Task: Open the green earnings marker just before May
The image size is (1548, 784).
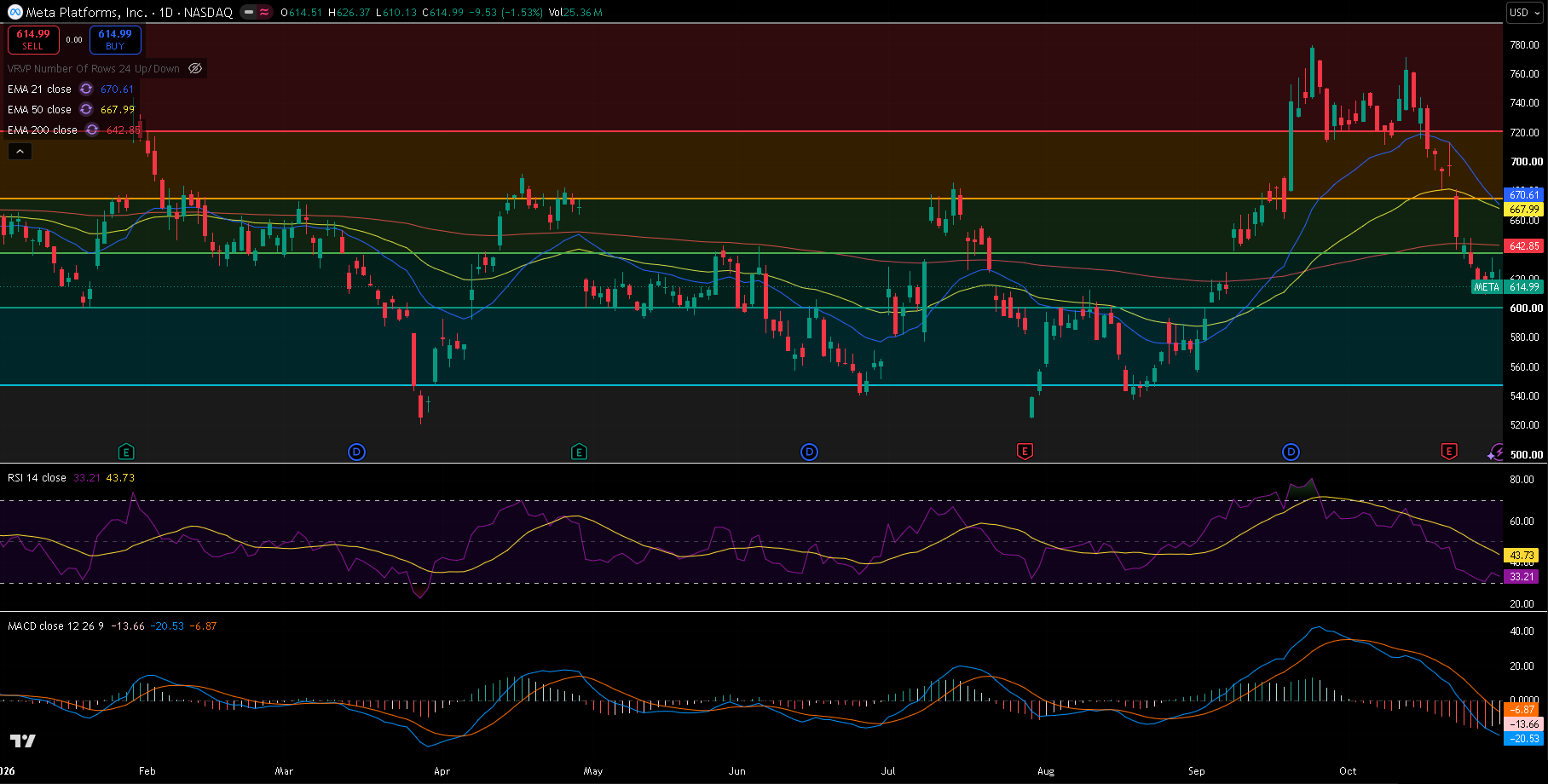Action: pyautogui.click(x=579, y=452)
